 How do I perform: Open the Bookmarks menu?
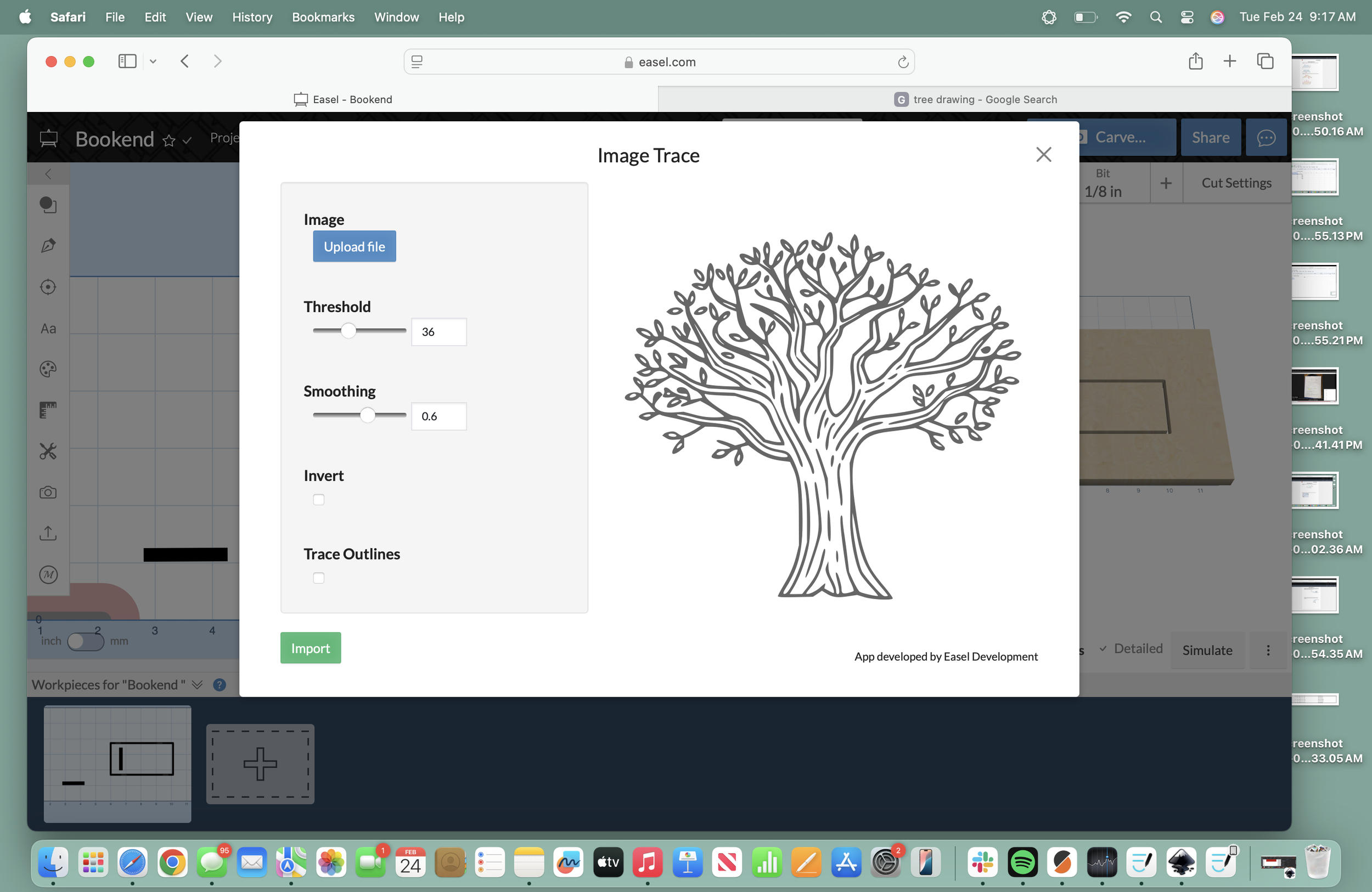coord(323,18)
